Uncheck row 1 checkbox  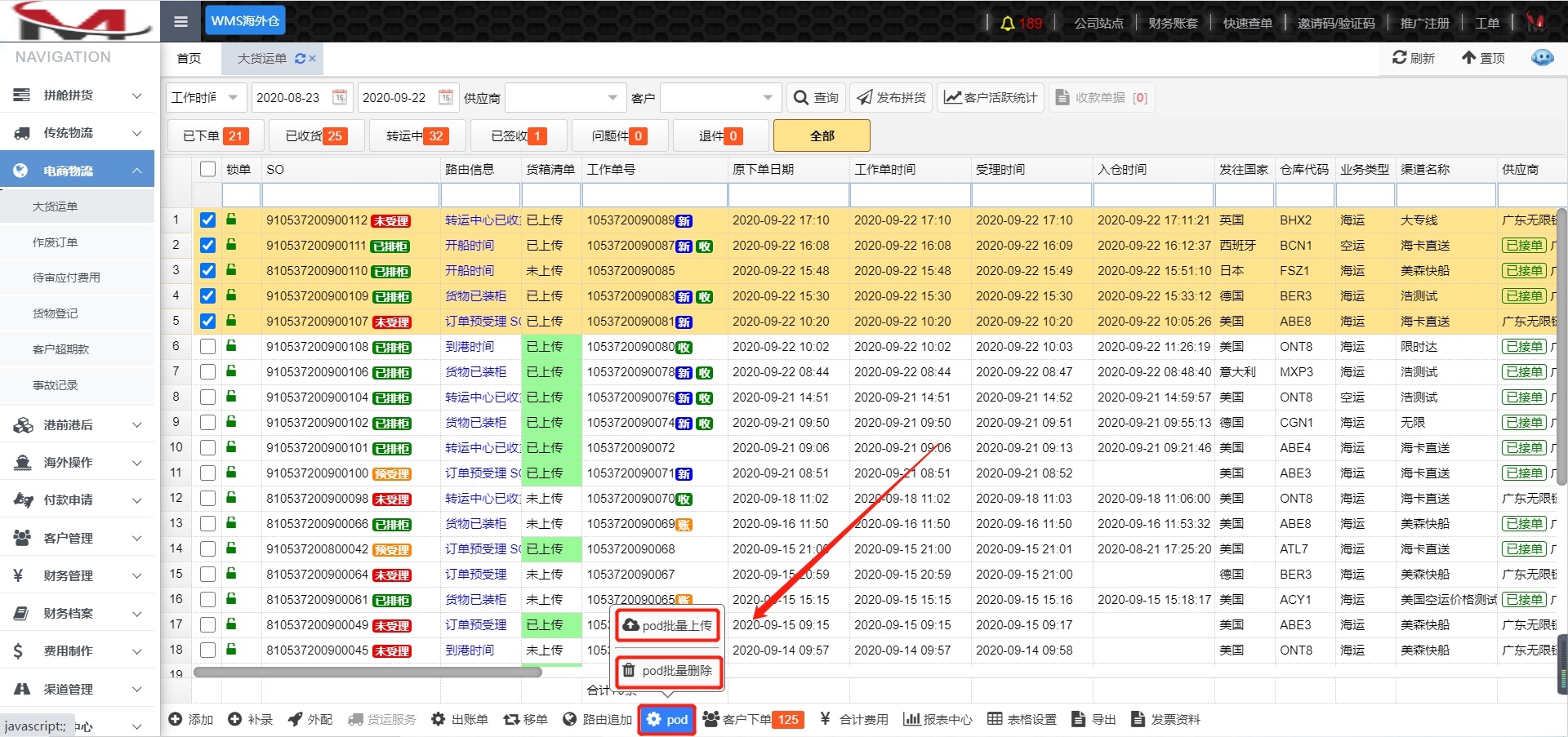[207, 220]
